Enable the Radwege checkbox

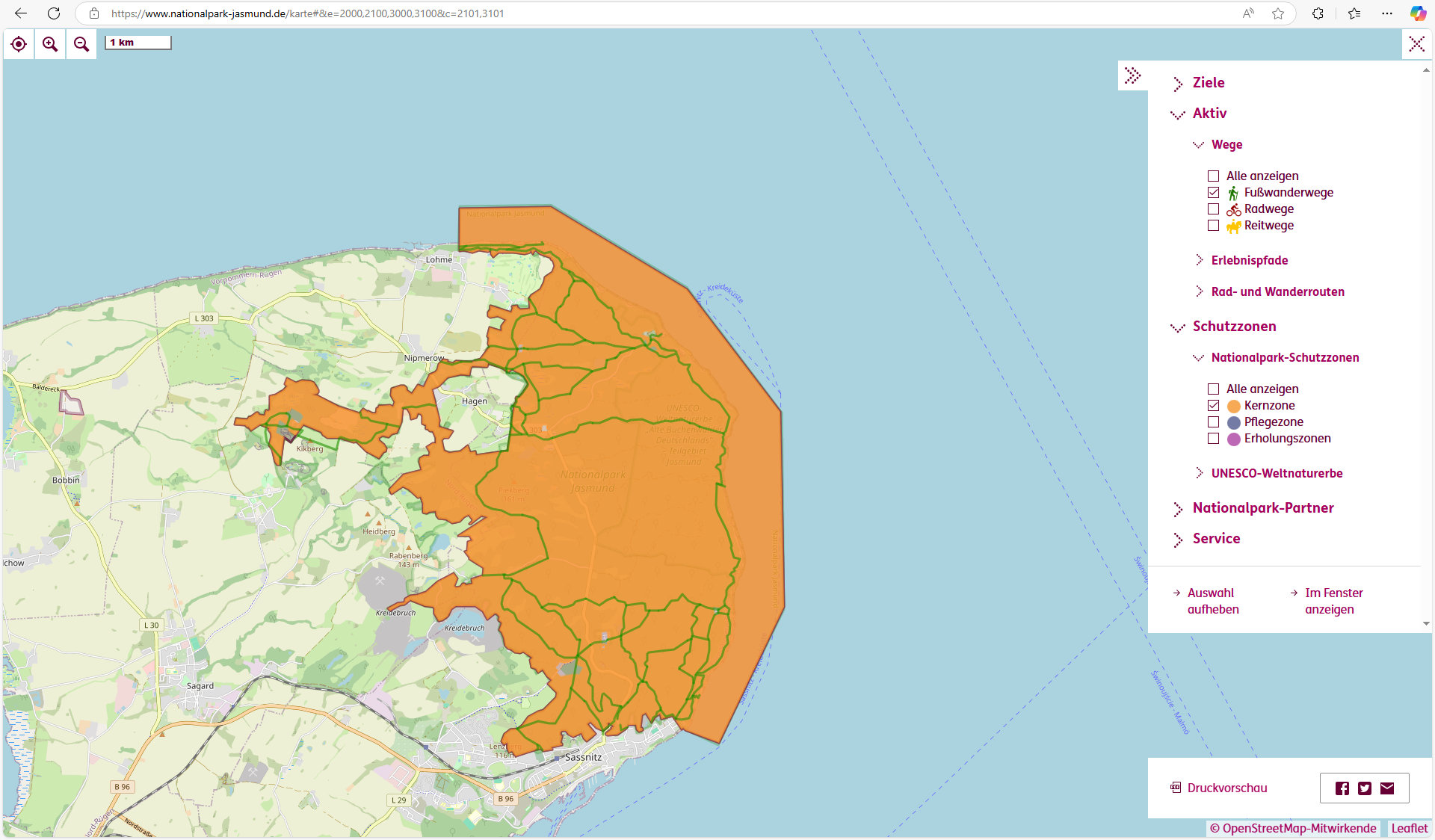[x=1213, y=209]
